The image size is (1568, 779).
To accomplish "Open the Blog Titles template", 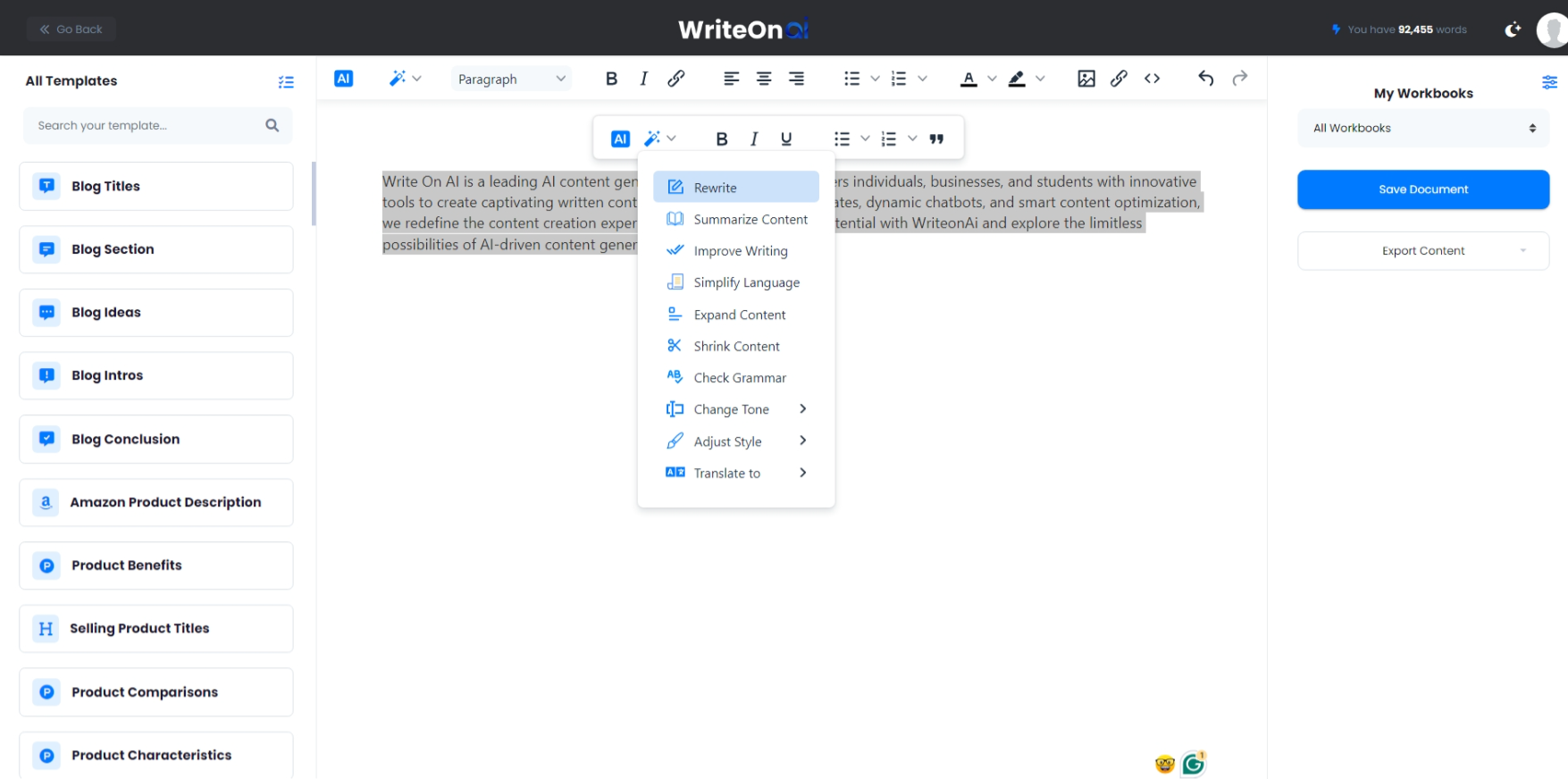I will tap(156, 186).
